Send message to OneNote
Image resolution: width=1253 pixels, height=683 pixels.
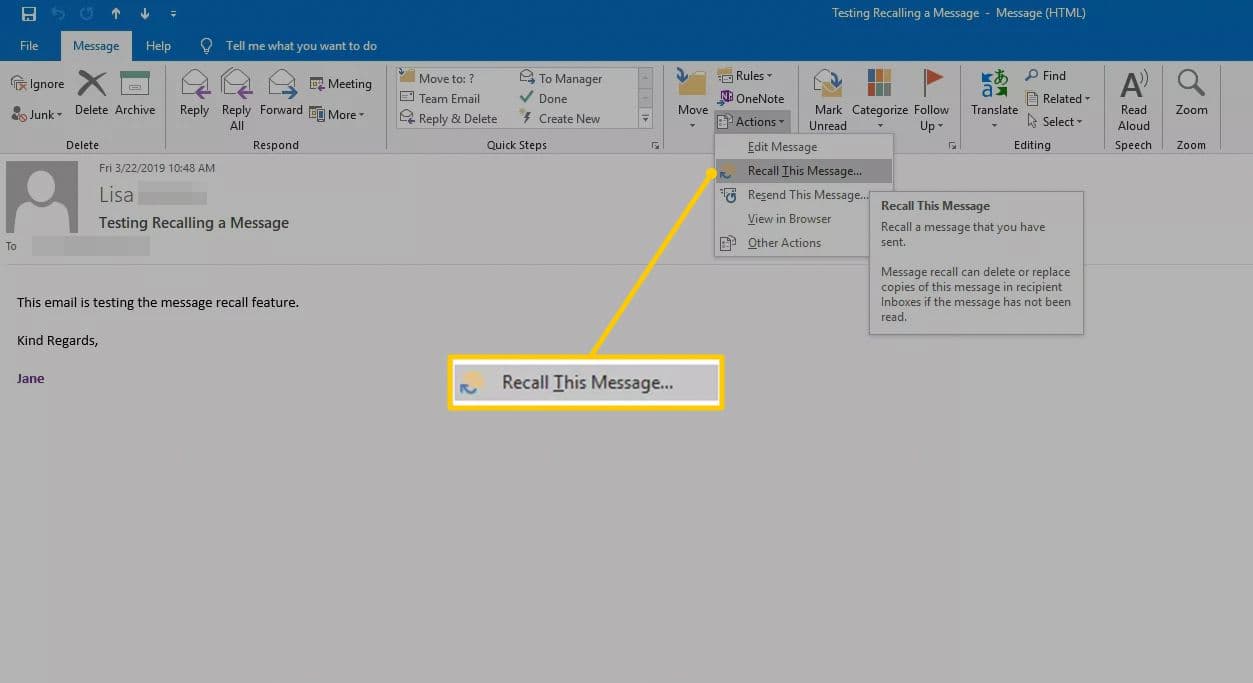pos(751,98)
